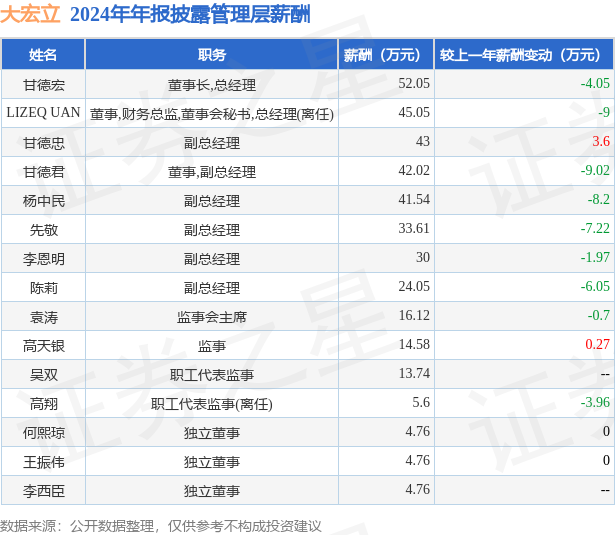Select the 职务 column header
The width and height of the screenshot is (615, 535).
(212, 55)
